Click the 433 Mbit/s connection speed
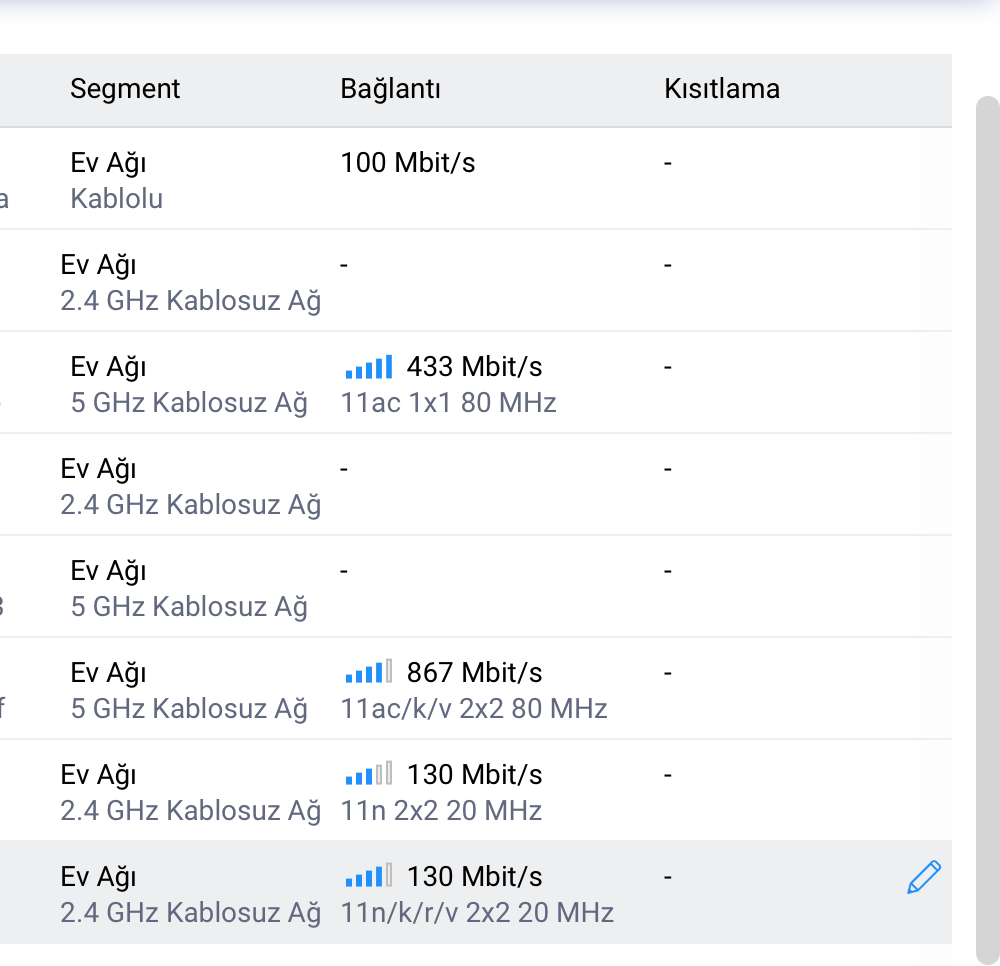The width and height of the screenshot is (1000, 966). coord(474,367)
